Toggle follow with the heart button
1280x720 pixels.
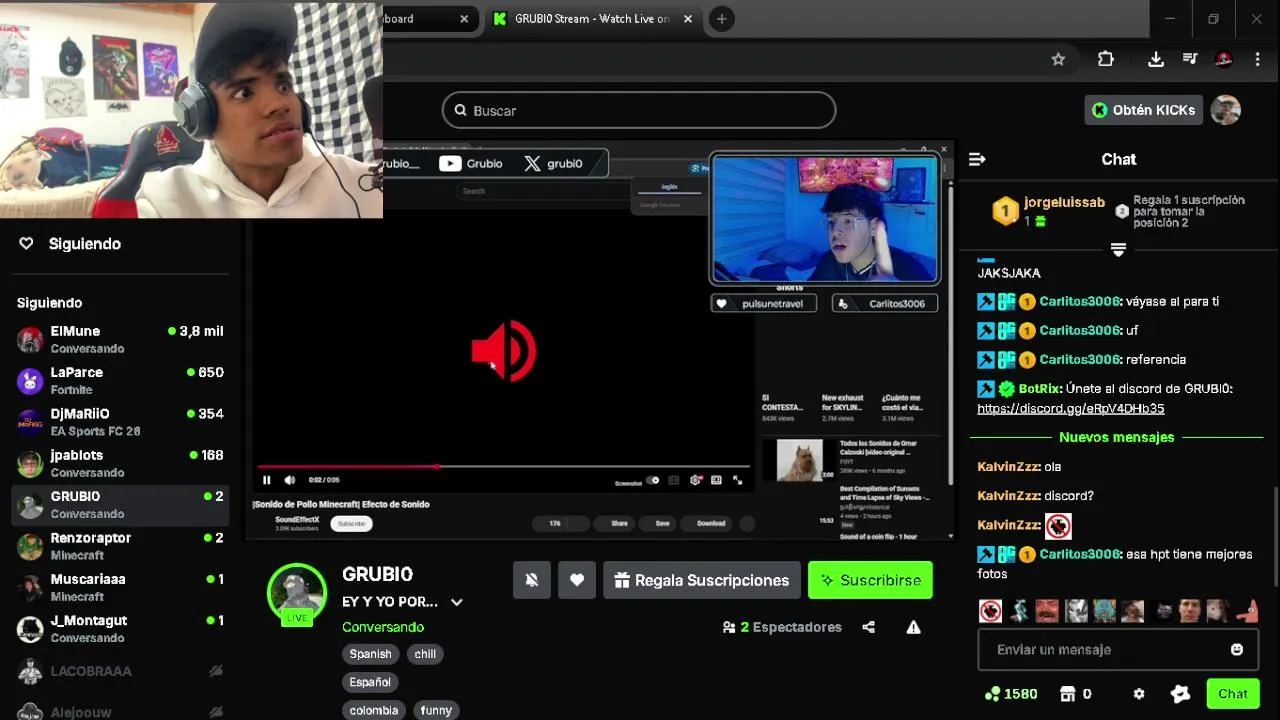pyautogui.click(x=577, y=580)
